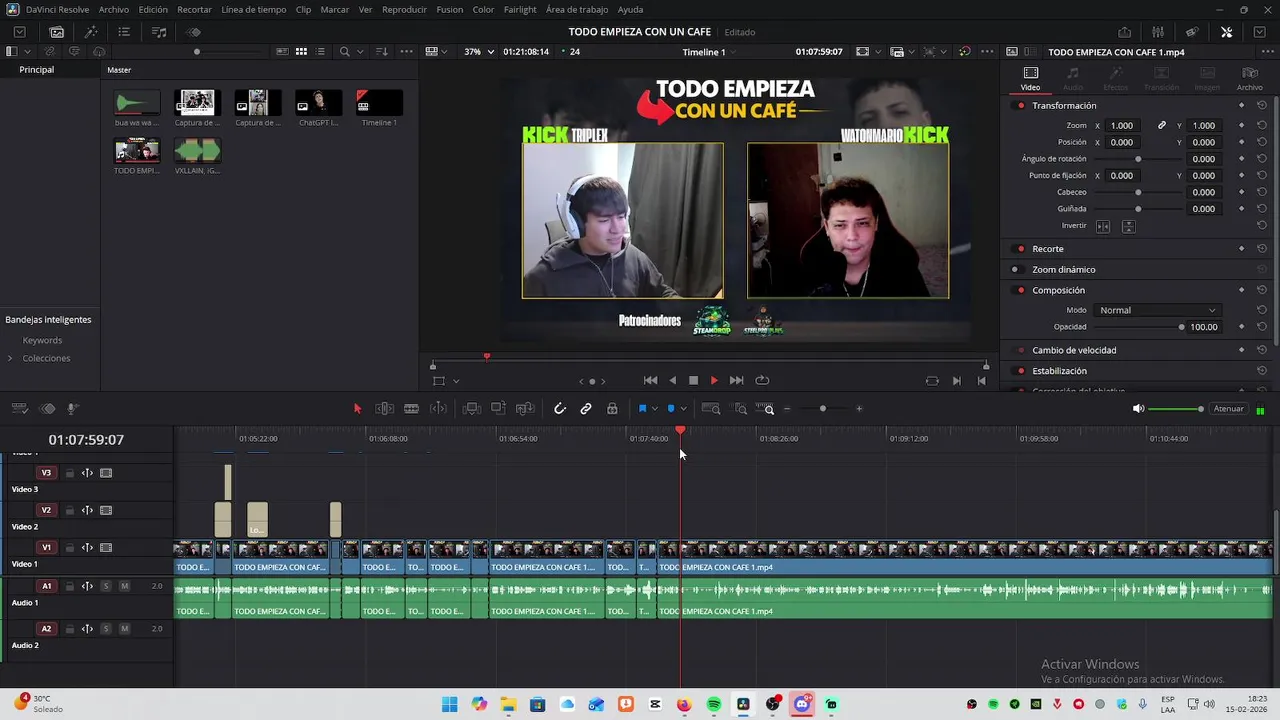The height and width of the screenshot is (720, 1280).
Task: Open flag color dropdown arrow
Action: 655,408
